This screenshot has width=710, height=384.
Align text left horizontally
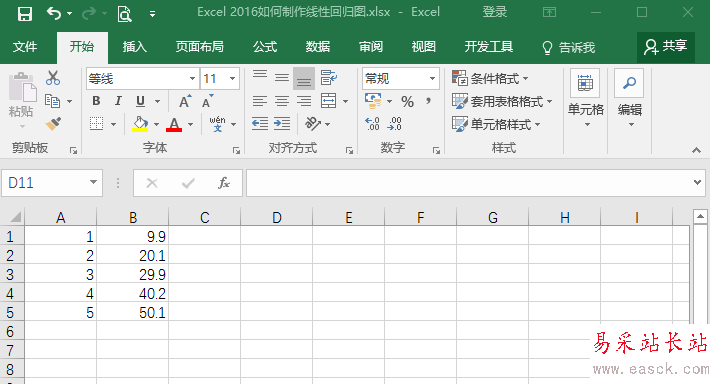point(260,101)
